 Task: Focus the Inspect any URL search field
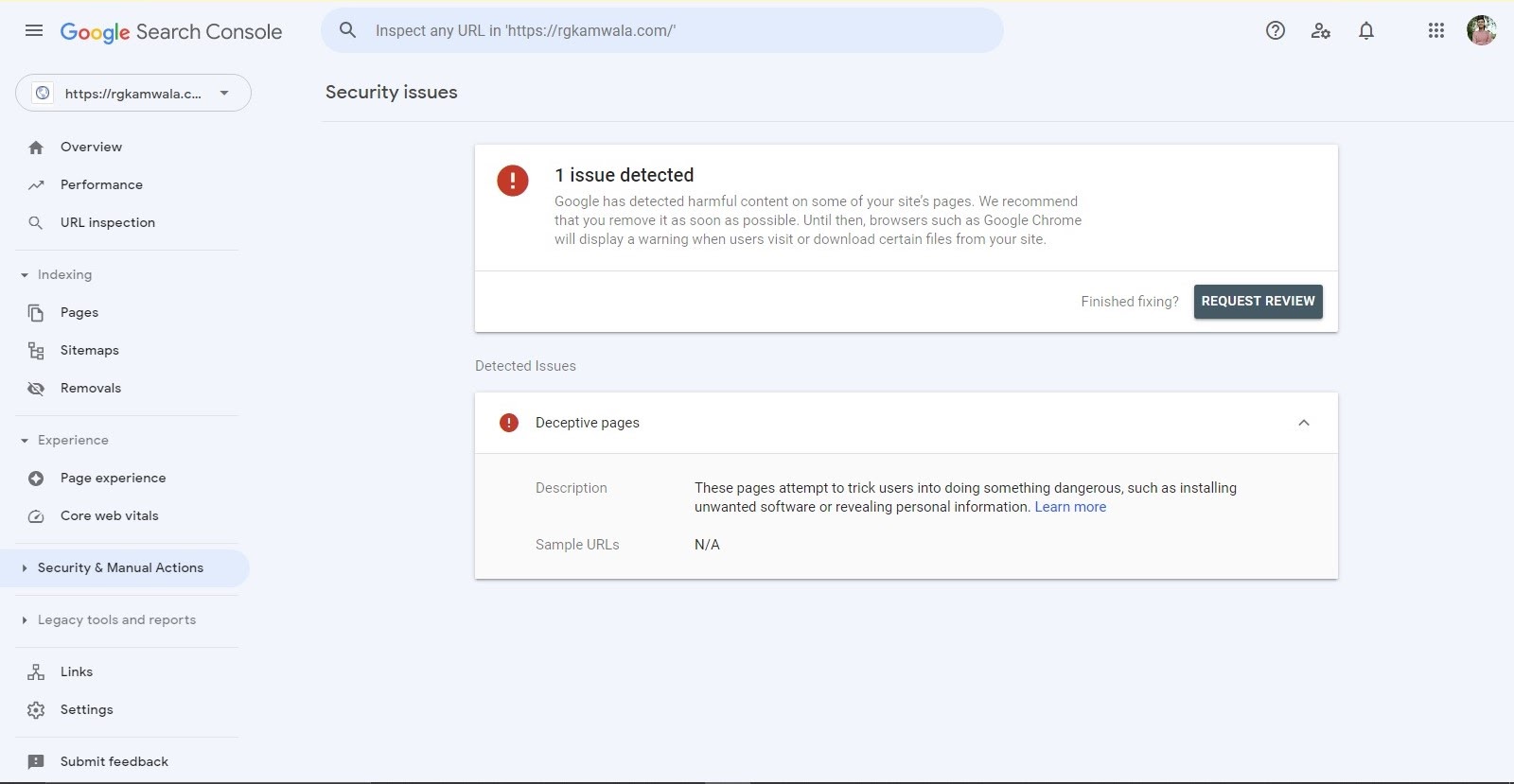tap(662, 30)
